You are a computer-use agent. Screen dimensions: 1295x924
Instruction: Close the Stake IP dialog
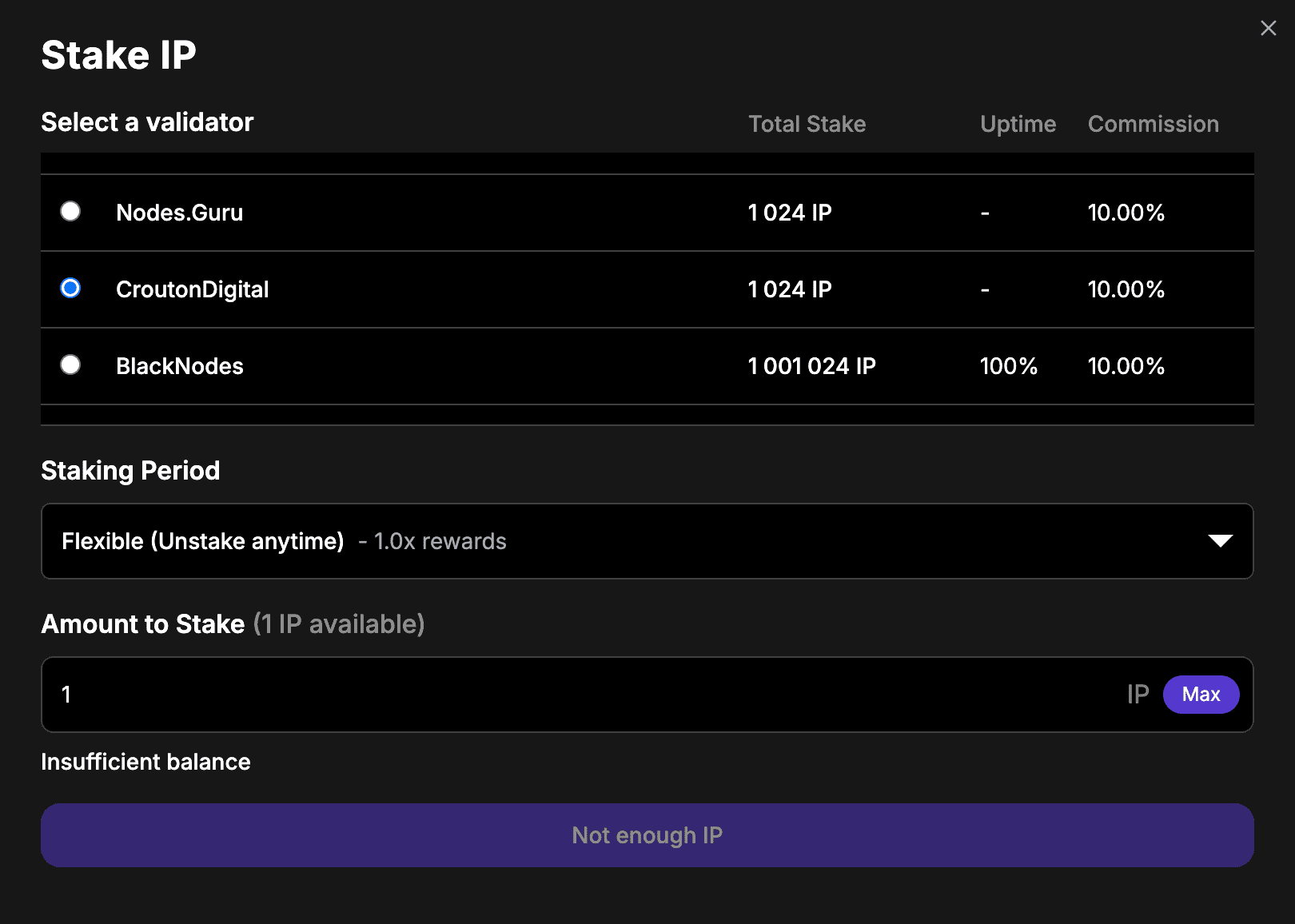(x=1268, y=28)
